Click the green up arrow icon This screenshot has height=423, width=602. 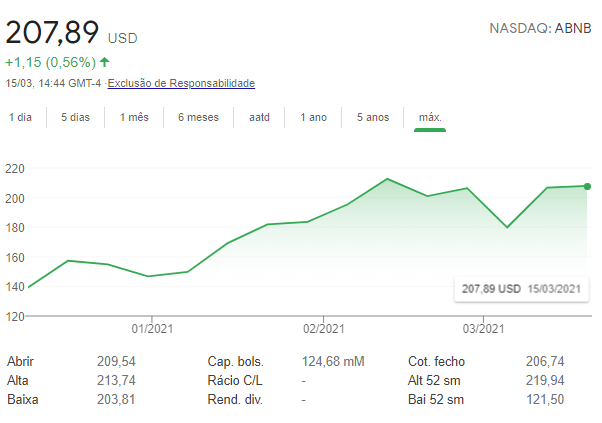(x=105, y=62)
